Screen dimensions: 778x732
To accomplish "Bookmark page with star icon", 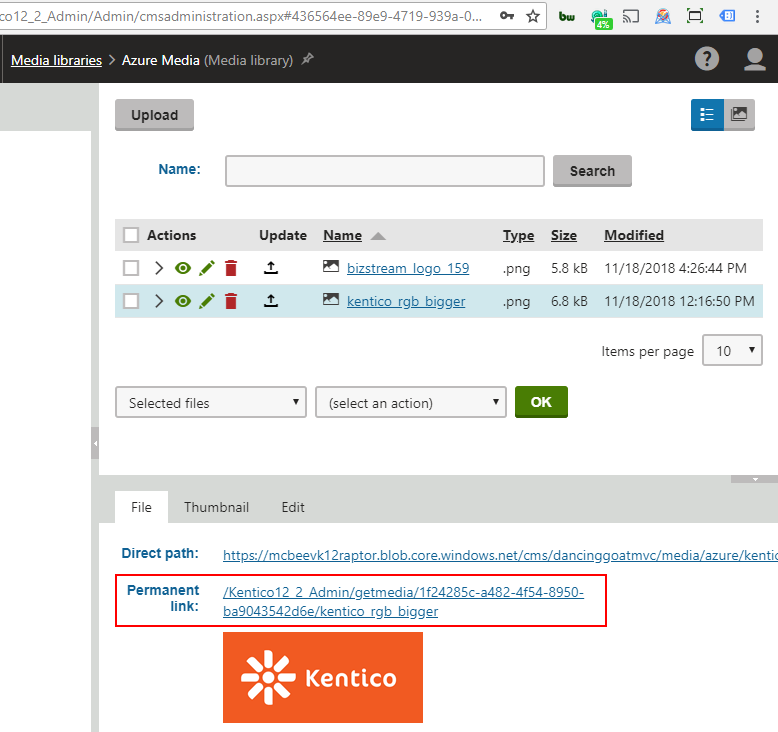I will pyautogui.click(x=533, y=16).
